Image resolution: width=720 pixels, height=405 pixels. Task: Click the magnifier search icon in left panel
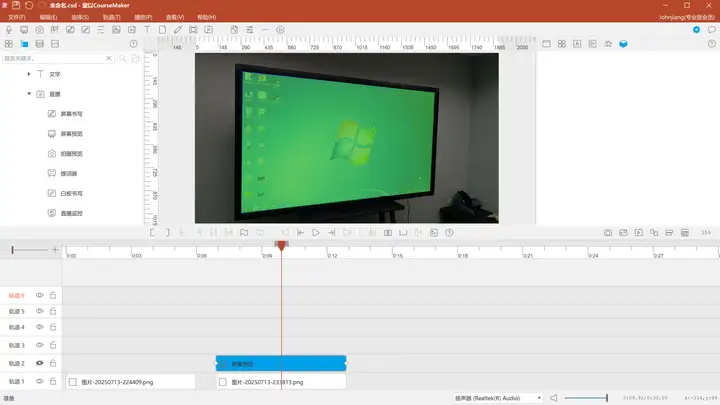tap(123, 58)
